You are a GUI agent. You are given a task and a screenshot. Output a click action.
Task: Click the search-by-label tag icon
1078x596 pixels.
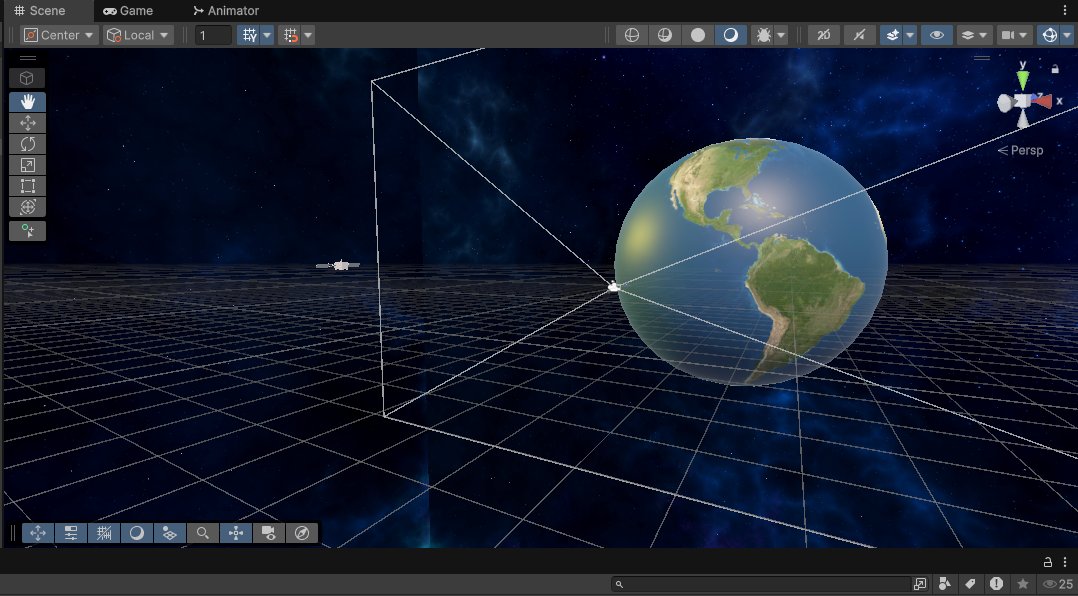tap(970, 584)
